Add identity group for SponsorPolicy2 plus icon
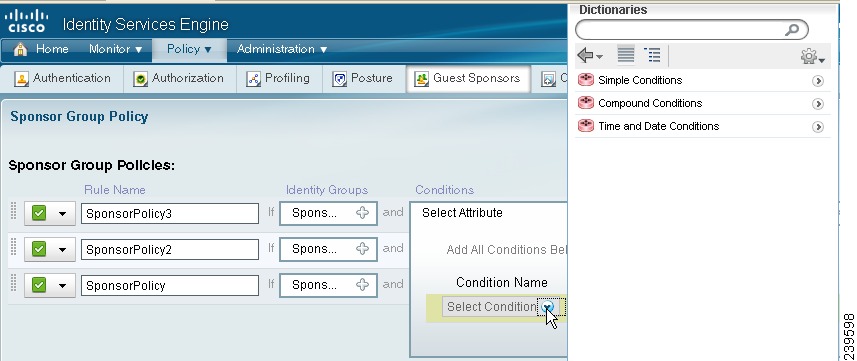 click(x=362, y=249)
